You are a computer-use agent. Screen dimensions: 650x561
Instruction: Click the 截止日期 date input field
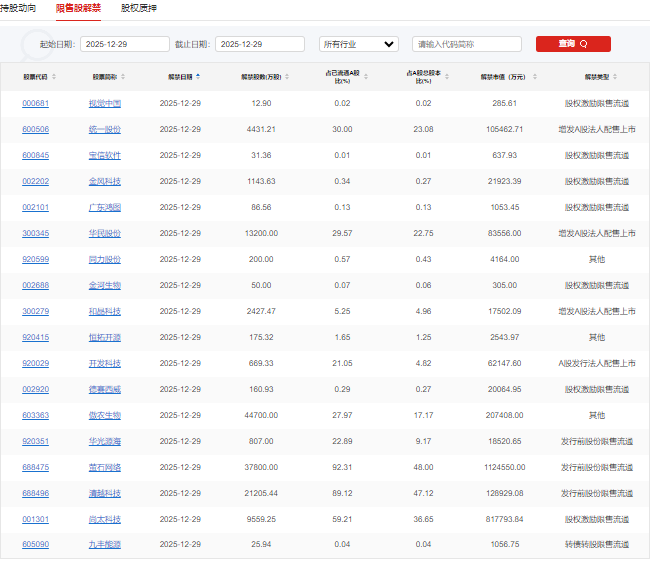click(x=259, y=44)
